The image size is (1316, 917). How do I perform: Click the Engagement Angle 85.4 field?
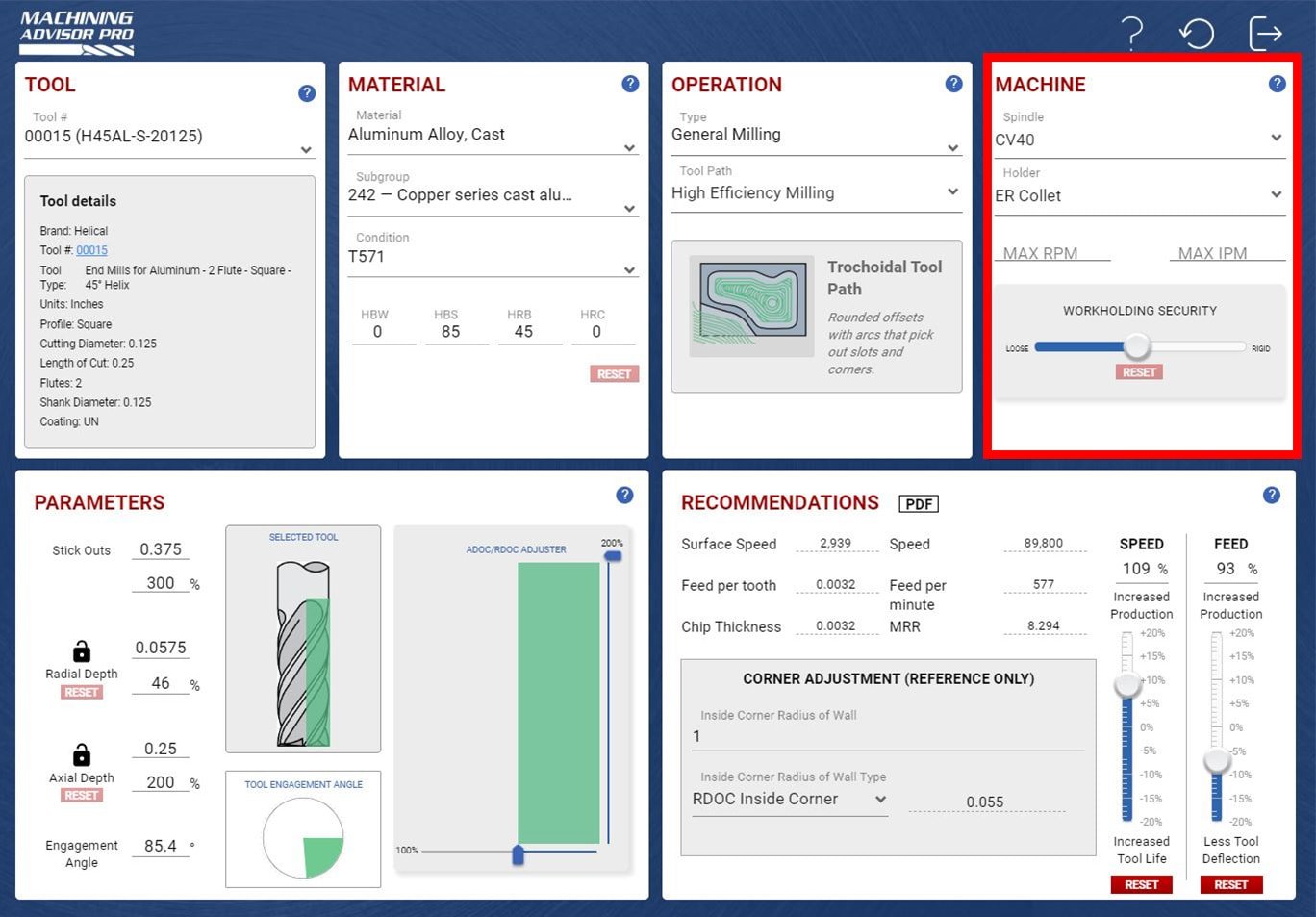point(161,846)
